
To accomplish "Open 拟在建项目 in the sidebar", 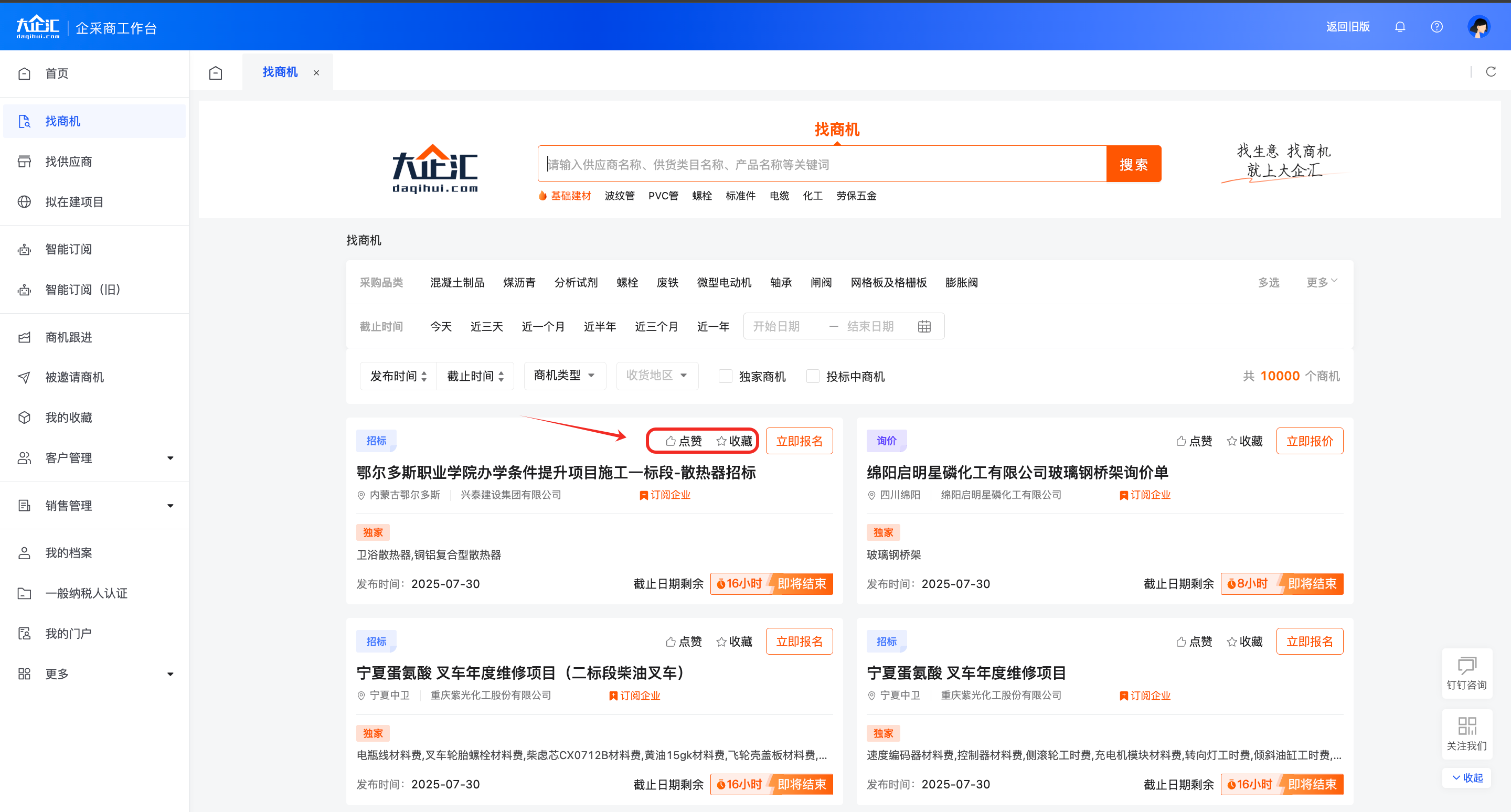I will click(94, 201).
